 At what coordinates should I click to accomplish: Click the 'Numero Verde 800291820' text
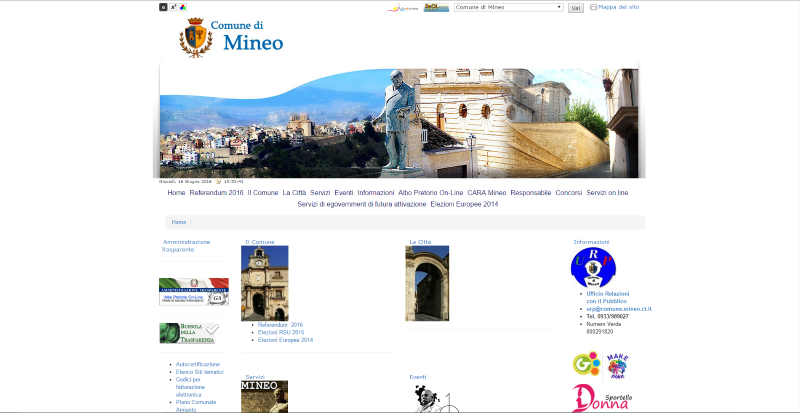tap(604, 328)
